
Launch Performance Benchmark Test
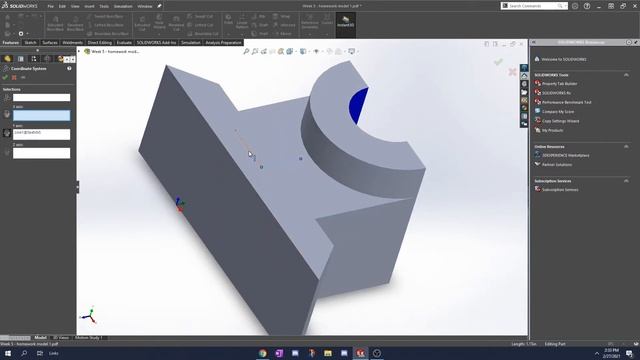(x=567, y=102)
